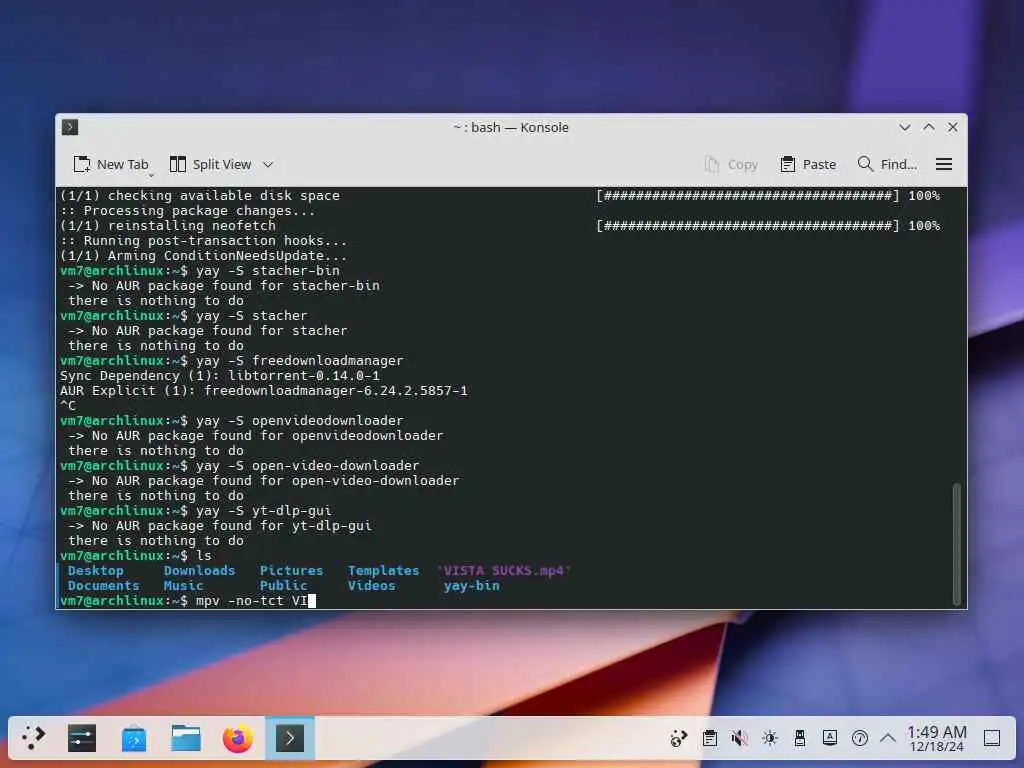
Task: Open the Find search tool
Action: 887,165
